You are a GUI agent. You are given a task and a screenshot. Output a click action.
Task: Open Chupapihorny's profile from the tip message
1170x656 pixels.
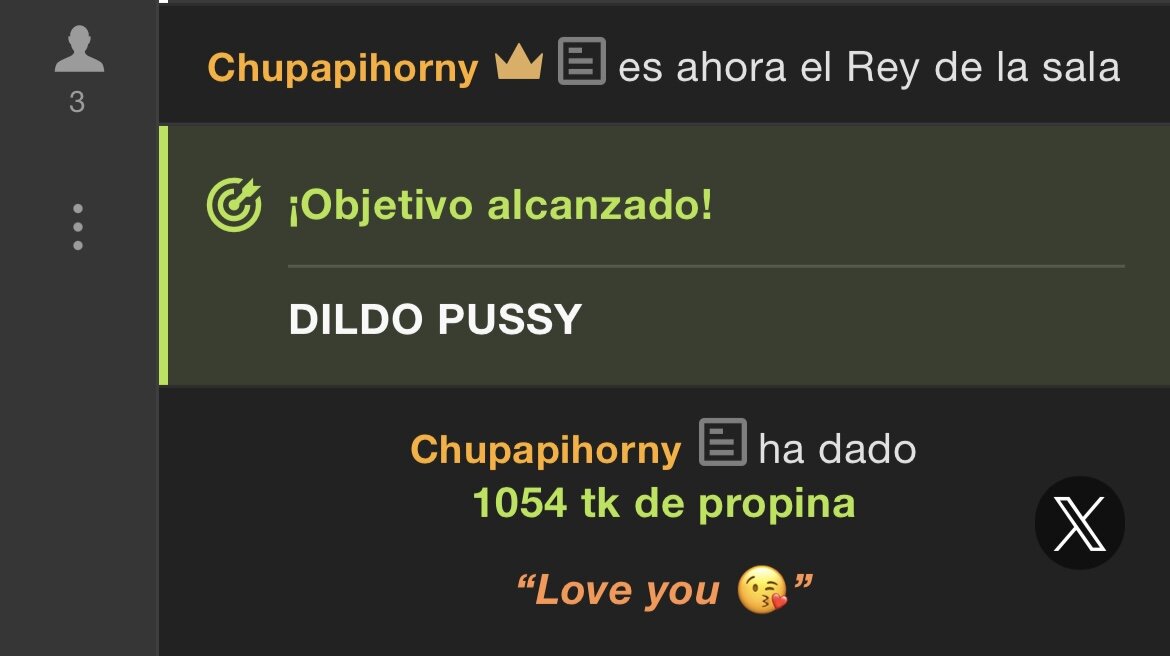pyautogui.click(x=545, y=451)
